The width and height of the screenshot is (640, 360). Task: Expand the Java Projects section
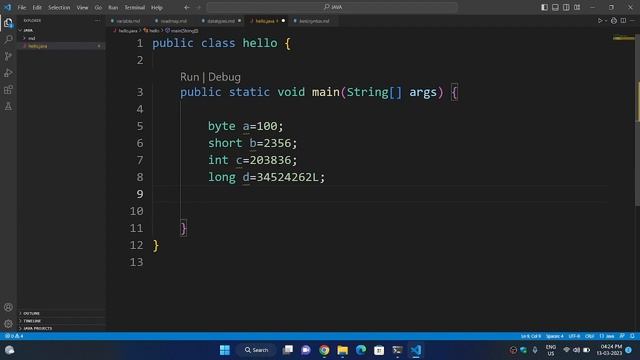click(x=61, y=329)
